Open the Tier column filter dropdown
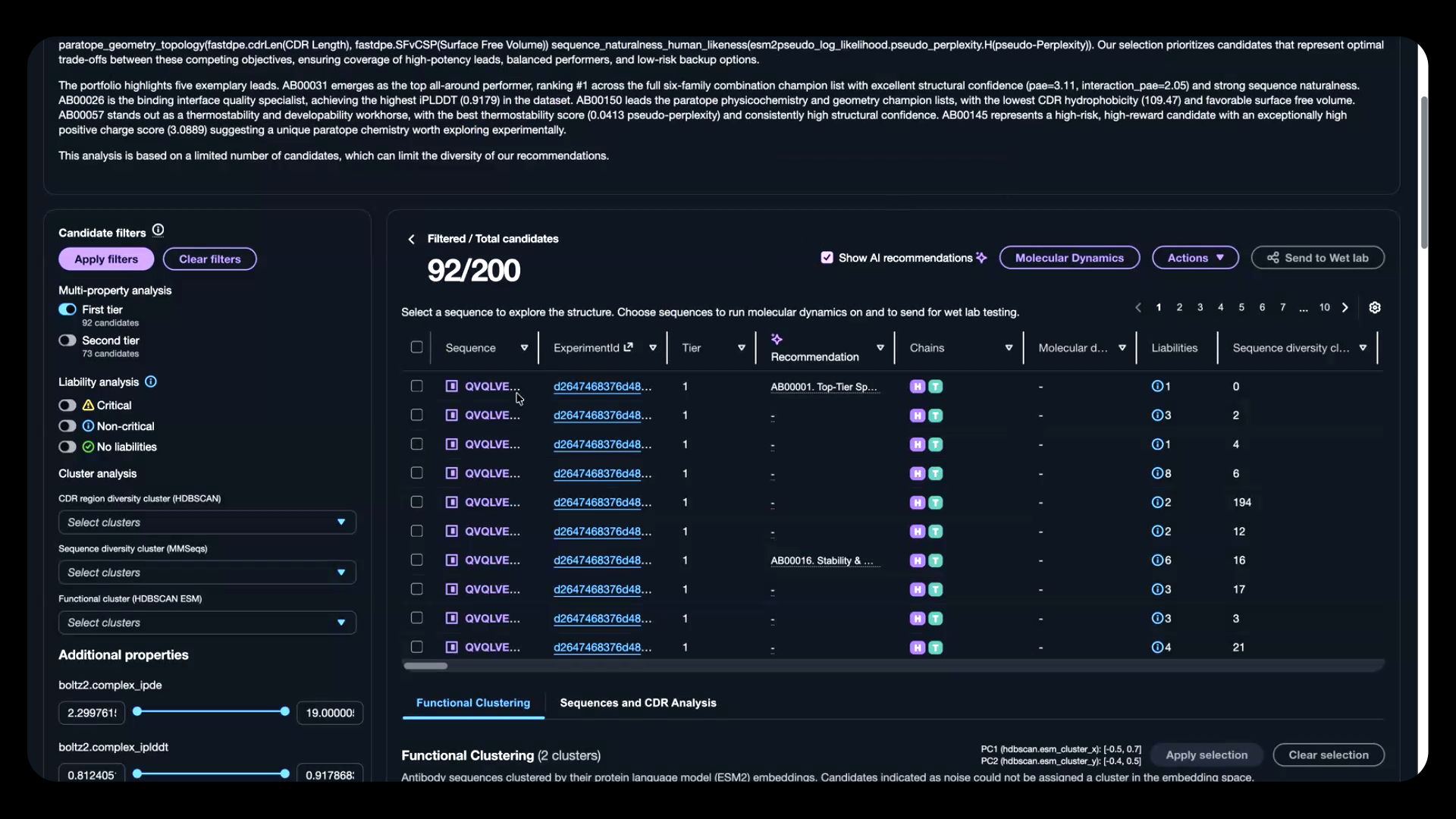The height and width of the screenshot is (819, 1456). pos(741,348)
